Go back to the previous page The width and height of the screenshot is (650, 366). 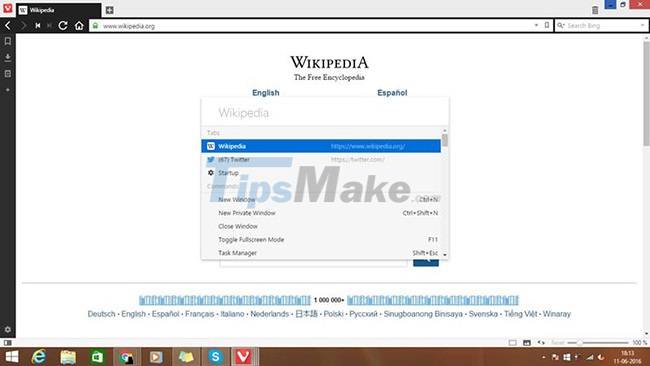(x=8, y=26)
